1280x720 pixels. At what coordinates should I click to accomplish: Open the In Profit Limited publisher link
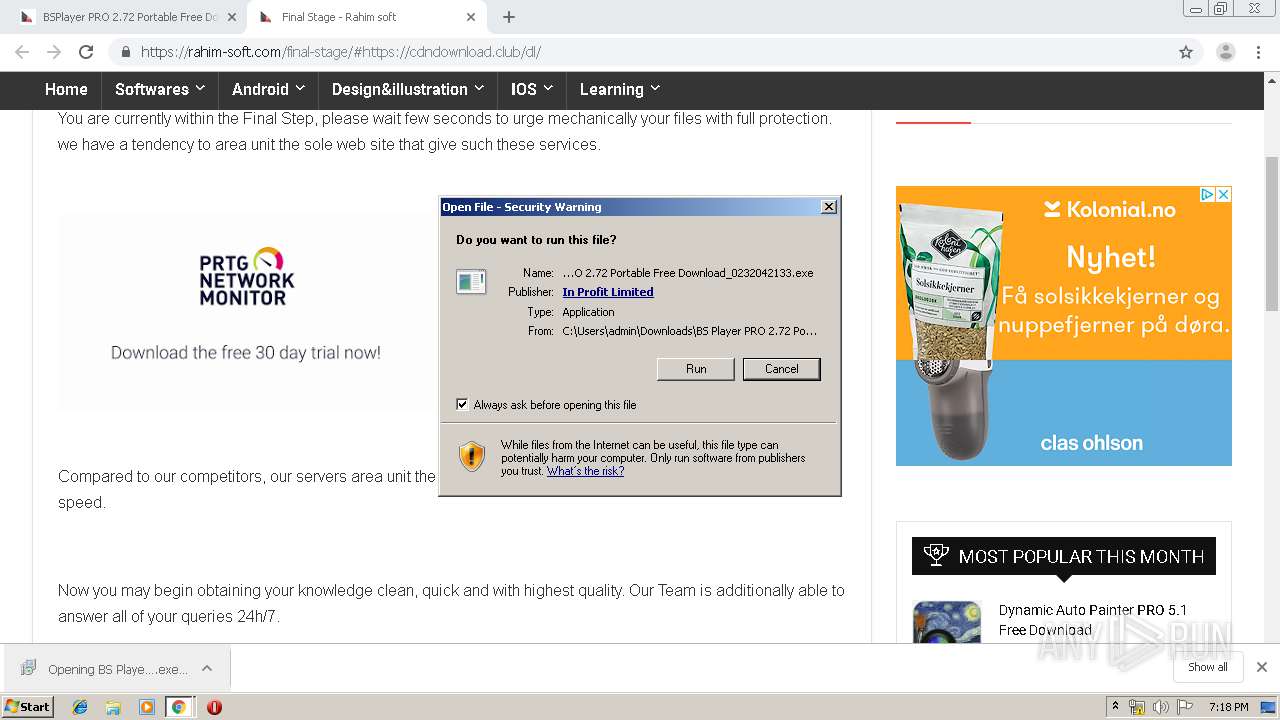point(608,292)
